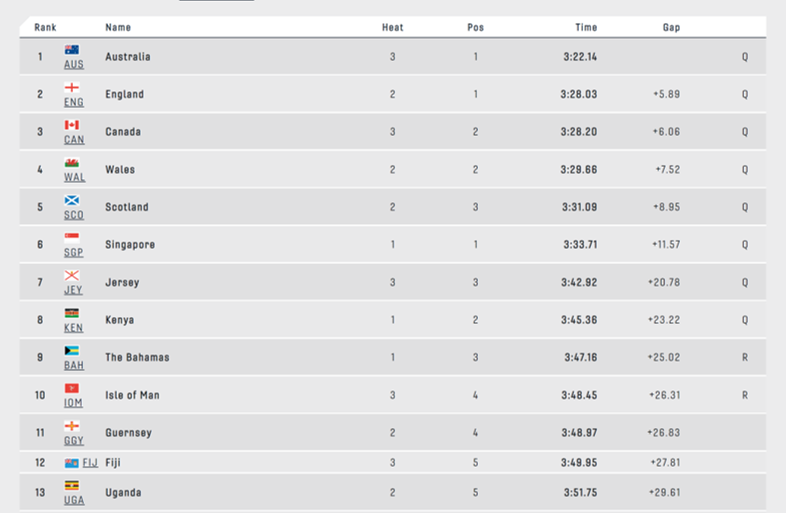Viewport: 786px width, 513px height.
Task: Open the SGP country code link
Action: pos(73,252)
